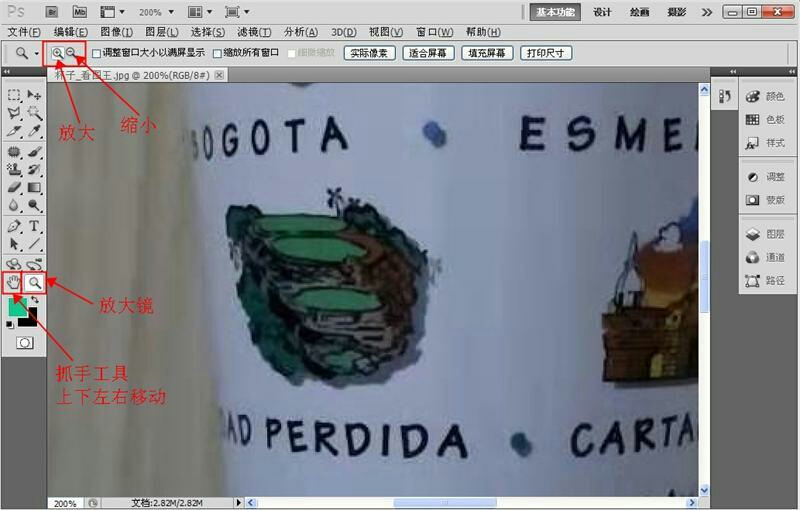Click the 适合屏幕 button
The height and width of the screenshot is (510, 800).
tap(428, 53)
